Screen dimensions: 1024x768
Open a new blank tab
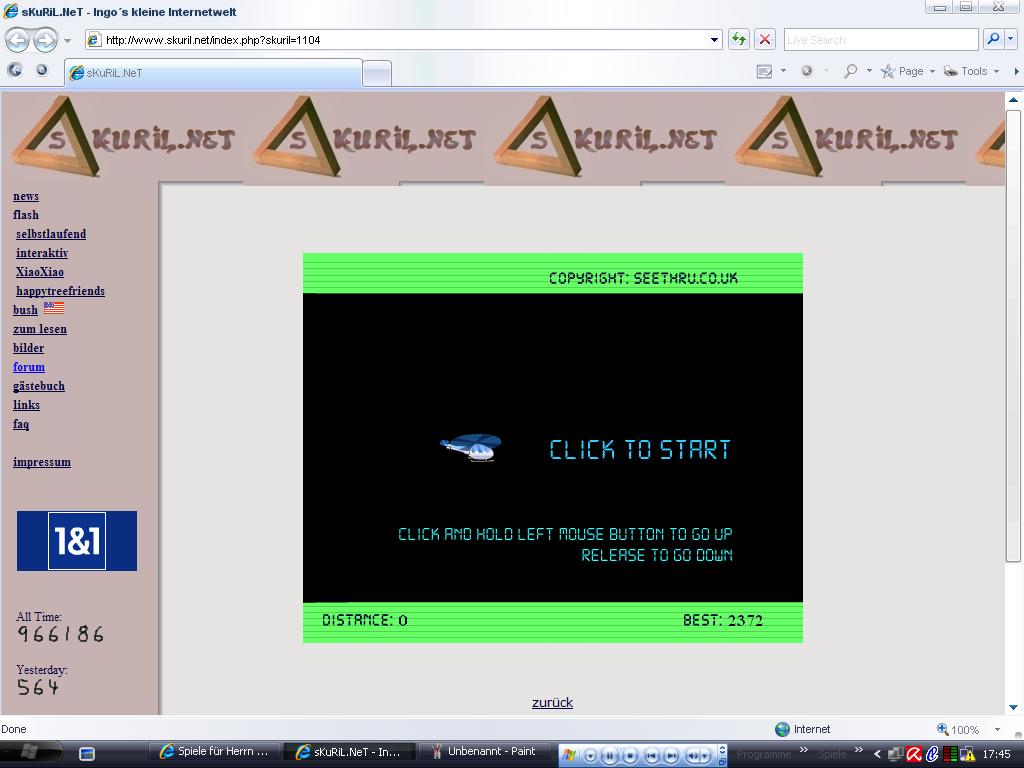[x=377, y=73]
